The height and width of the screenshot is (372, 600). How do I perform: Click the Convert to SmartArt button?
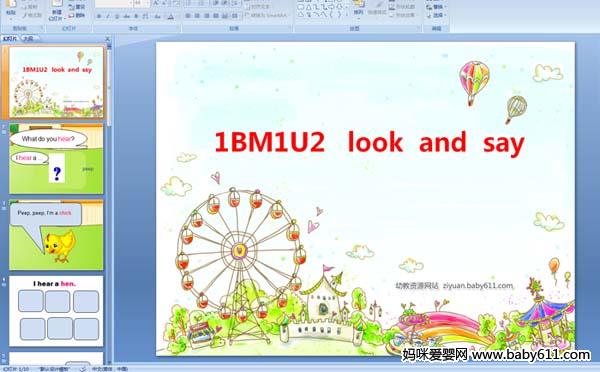click(x=266, y=15)
